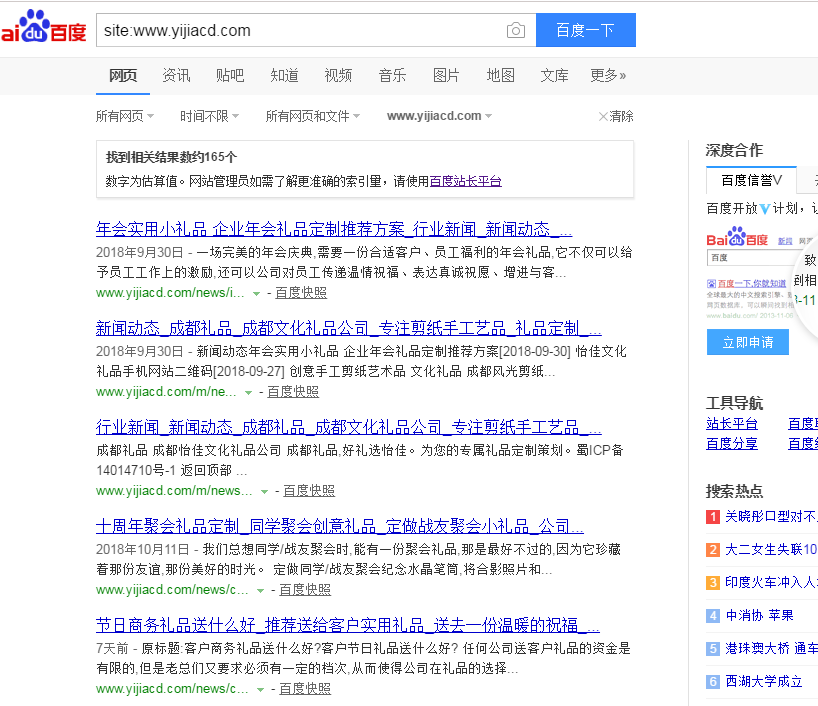Click the green URL www.yijiacd.com/news/i...

coord(170,293)
